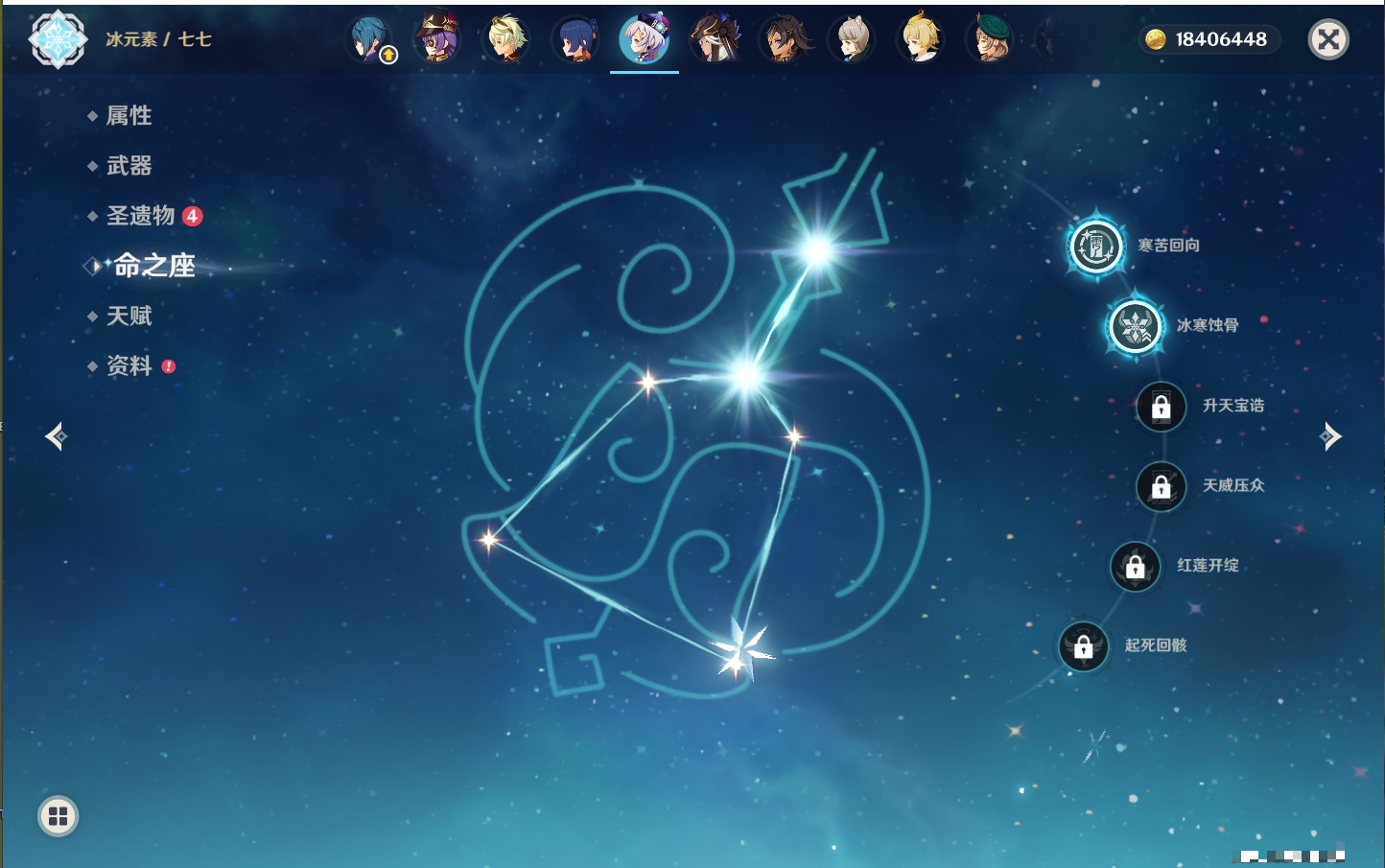Viewport: 1385px width, 868px height.
Task: Click the 冰元素 / 七七 title text
Action: pyautogui.click(x=158, y=39)
